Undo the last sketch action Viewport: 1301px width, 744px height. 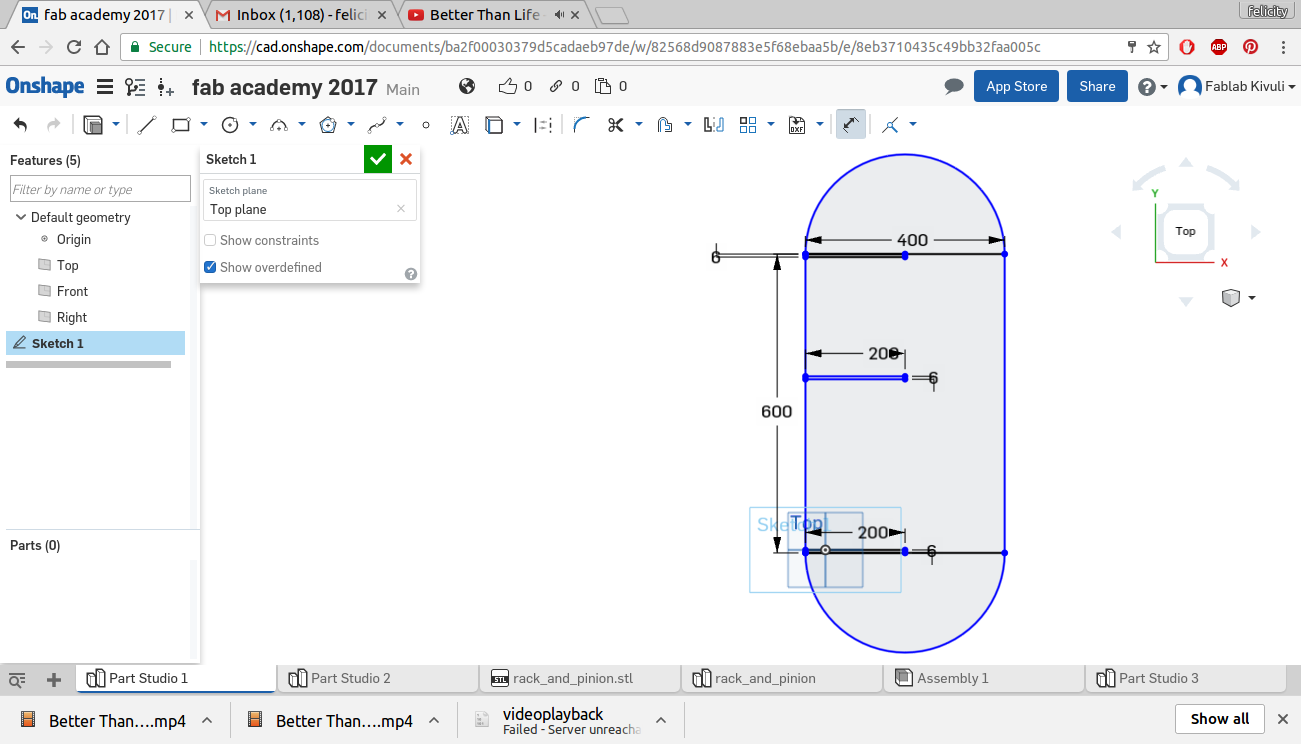pyautogui.click(x=21, y=125)
